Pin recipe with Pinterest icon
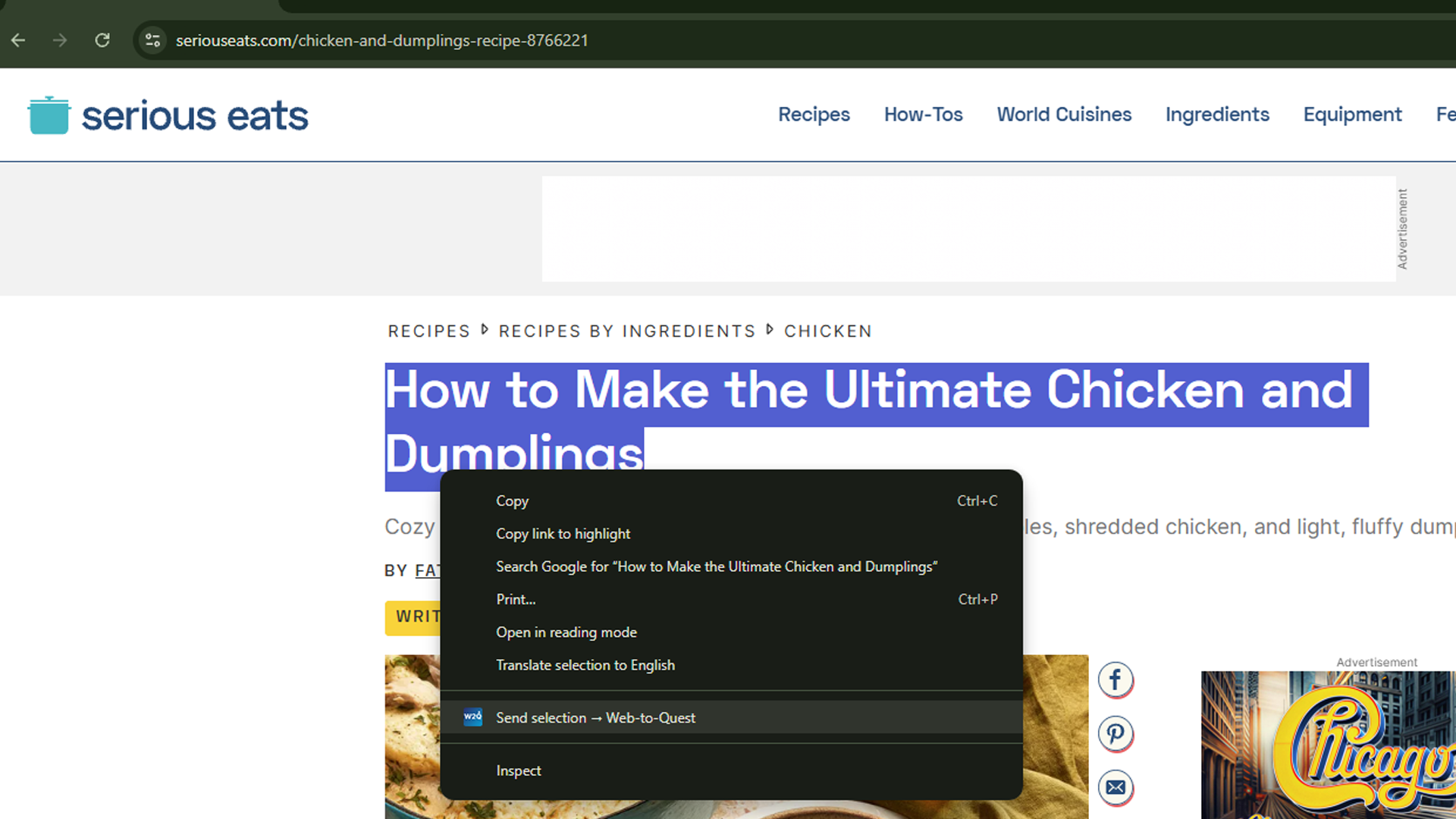The width and height of the screenshot is (1456, 819). 1115,733
